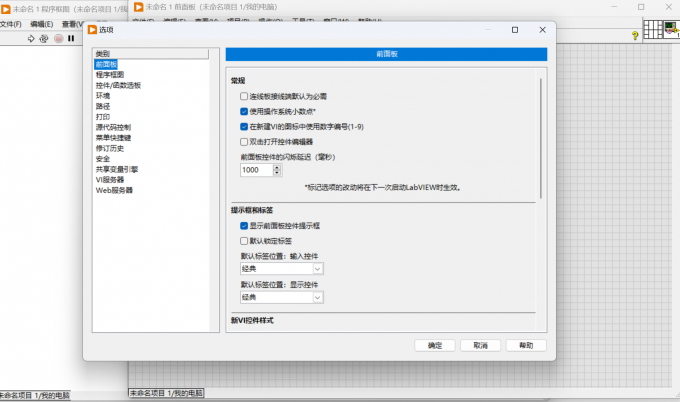
Task: Open 文件(F) menu in block diagram window
Action: click(x=11, y=24)
